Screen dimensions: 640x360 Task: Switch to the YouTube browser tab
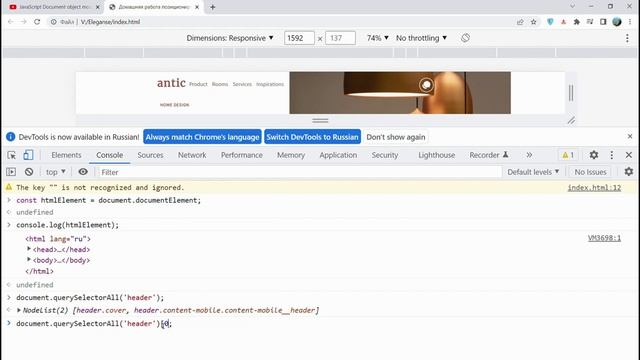pyautogui.click(x=55, y=7)
